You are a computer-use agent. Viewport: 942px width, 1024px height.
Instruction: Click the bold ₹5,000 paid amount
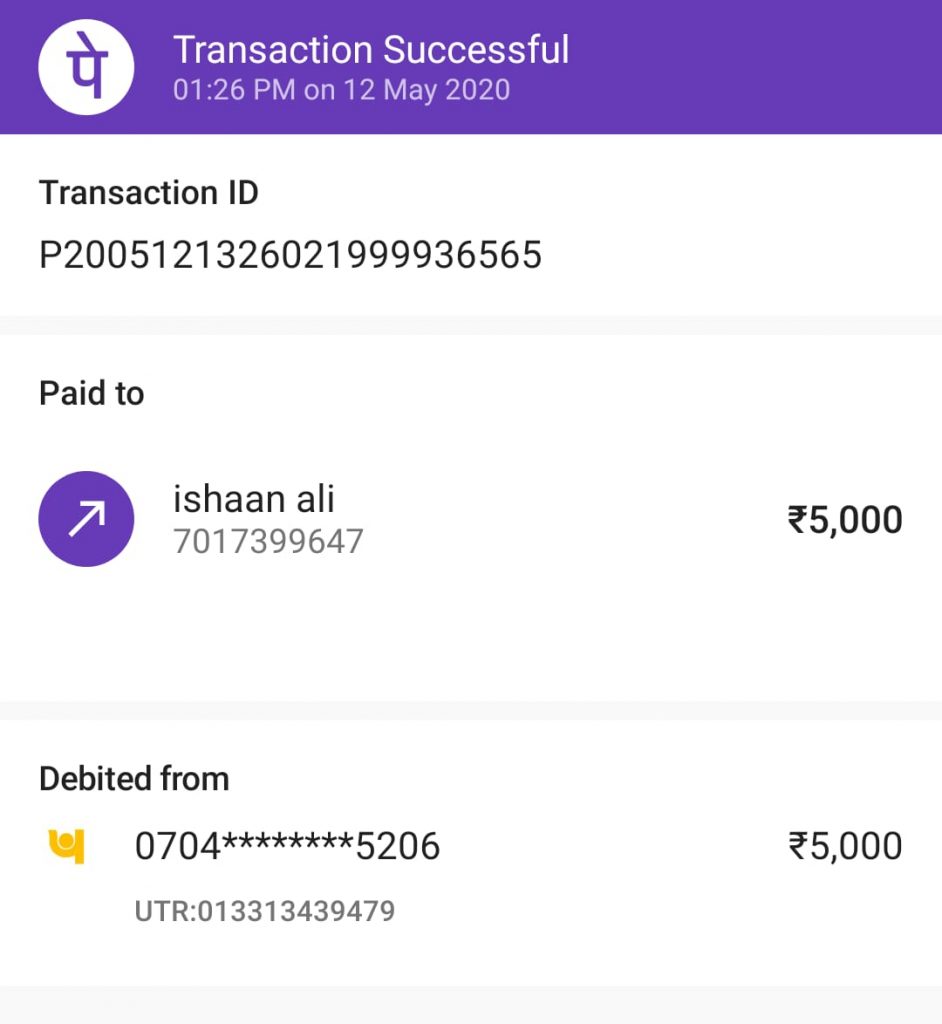(845, 520)
